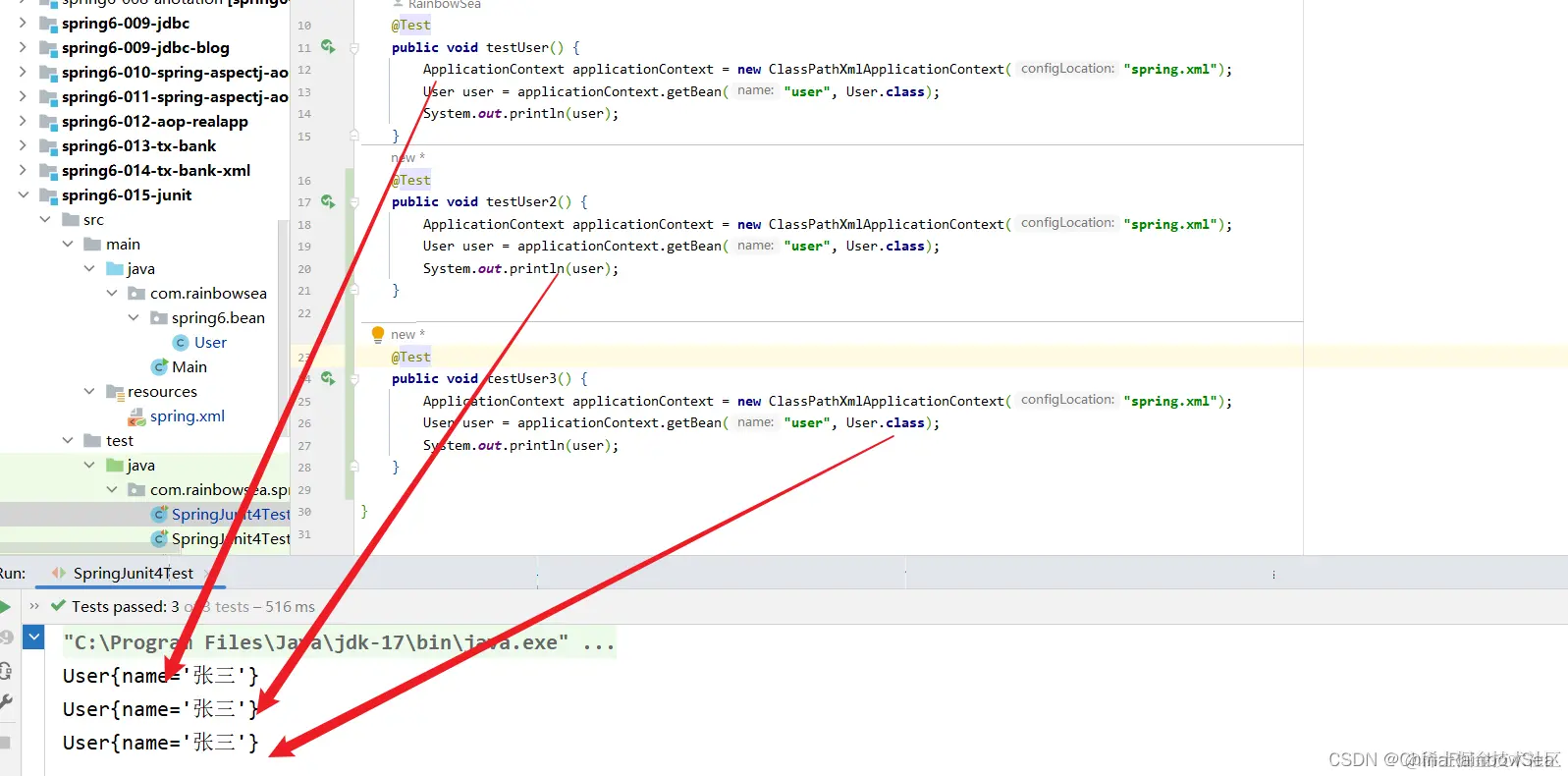Click the resources folder icon
The width and height of the screenshot is (1568, 776).
click(115, 392)
